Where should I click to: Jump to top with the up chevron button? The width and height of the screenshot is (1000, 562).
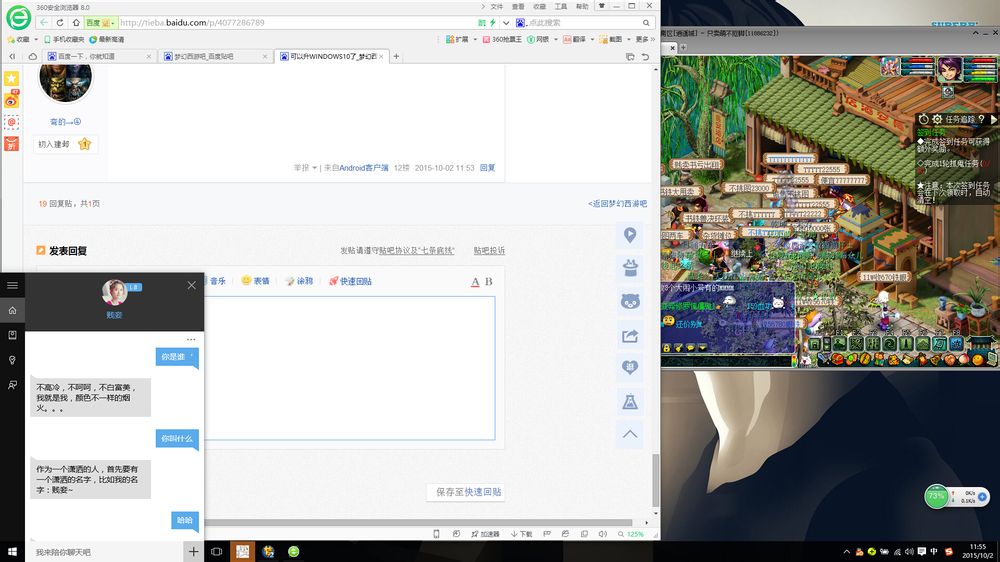coord(630,434)
